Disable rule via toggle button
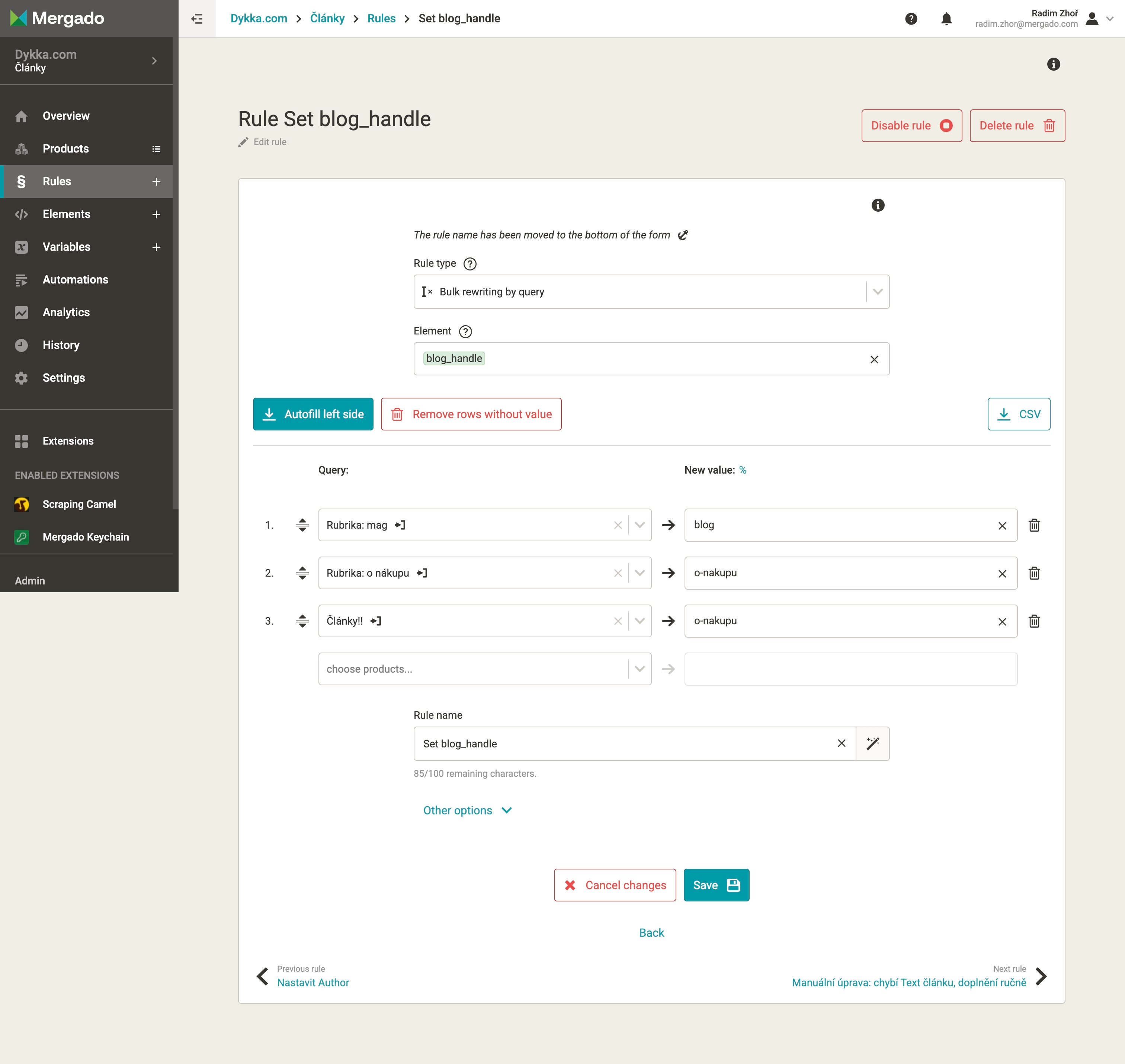 tap(911, 126)
